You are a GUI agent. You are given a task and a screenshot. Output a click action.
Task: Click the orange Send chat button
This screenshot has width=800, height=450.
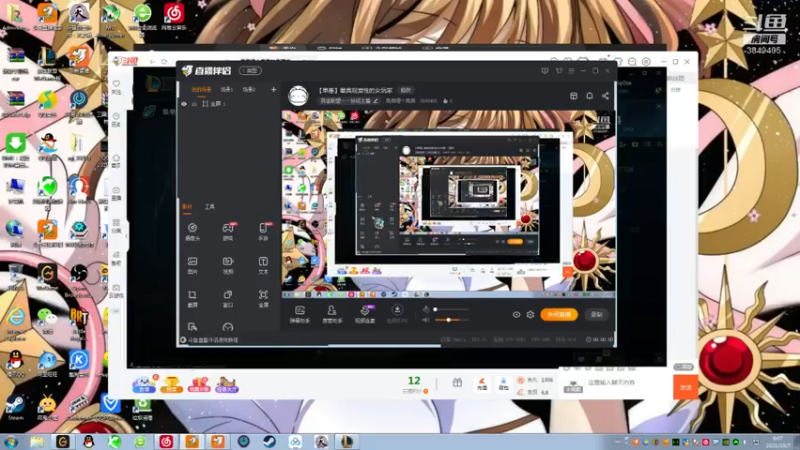pos(685,387)
